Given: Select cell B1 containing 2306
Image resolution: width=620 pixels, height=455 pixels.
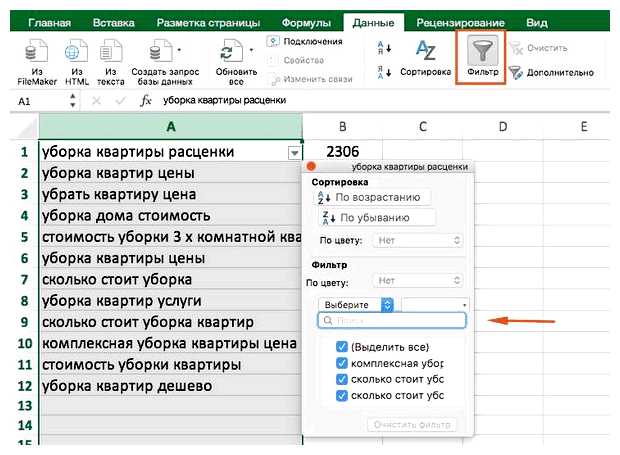Looking at the screenshot, I should (x=342, y=151).
